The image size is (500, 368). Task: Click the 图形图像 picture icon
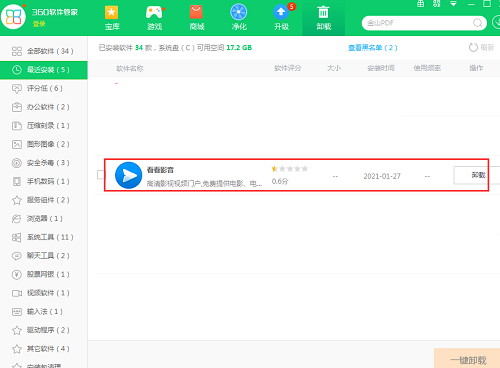(17, 144)
